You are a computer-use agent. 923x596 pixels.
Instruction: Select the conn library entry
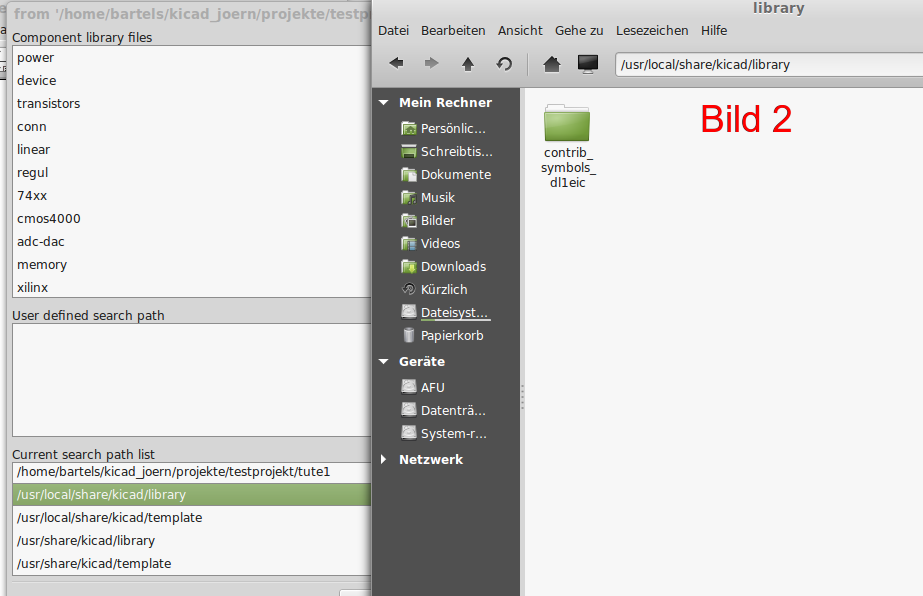coord(191,127)
